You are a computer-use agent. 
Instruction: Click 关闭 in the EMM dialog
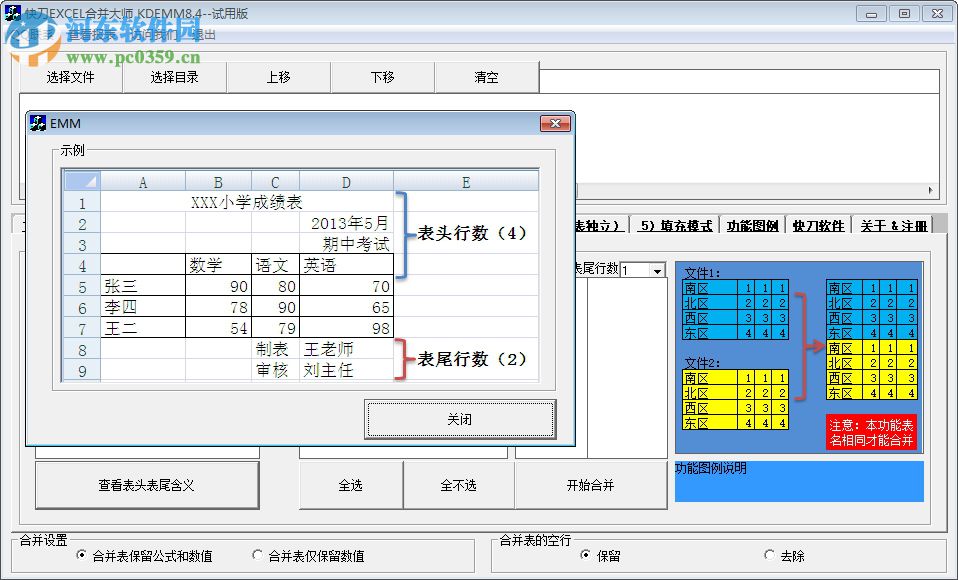click(x=459, y=420)
